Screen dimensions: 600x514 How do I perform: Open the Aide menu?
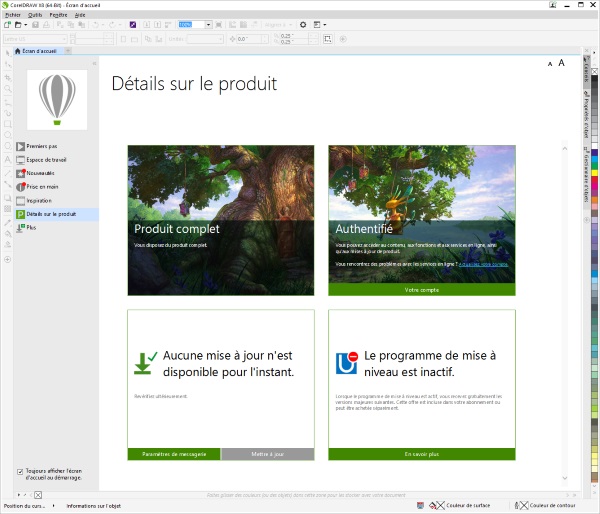tap(80, 15)
